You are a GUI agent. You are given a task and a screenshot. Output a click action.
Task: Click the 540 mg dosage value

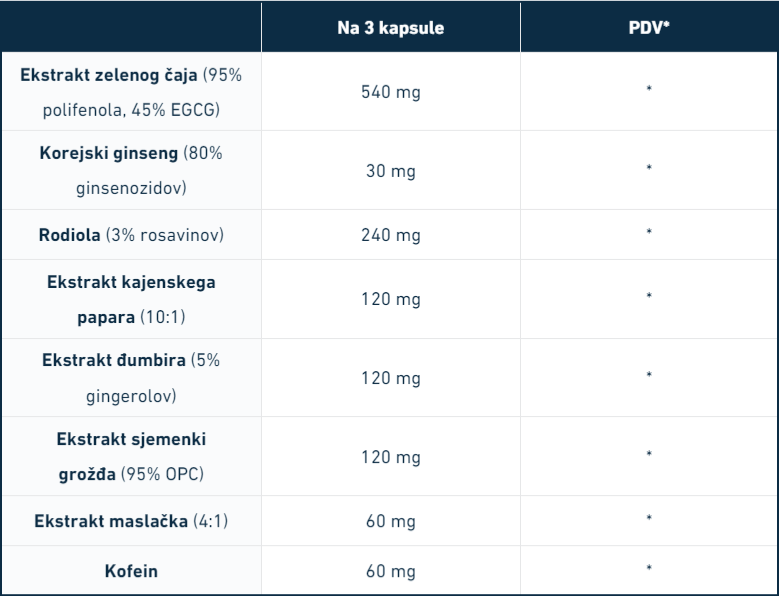click(x=390, y=92)
